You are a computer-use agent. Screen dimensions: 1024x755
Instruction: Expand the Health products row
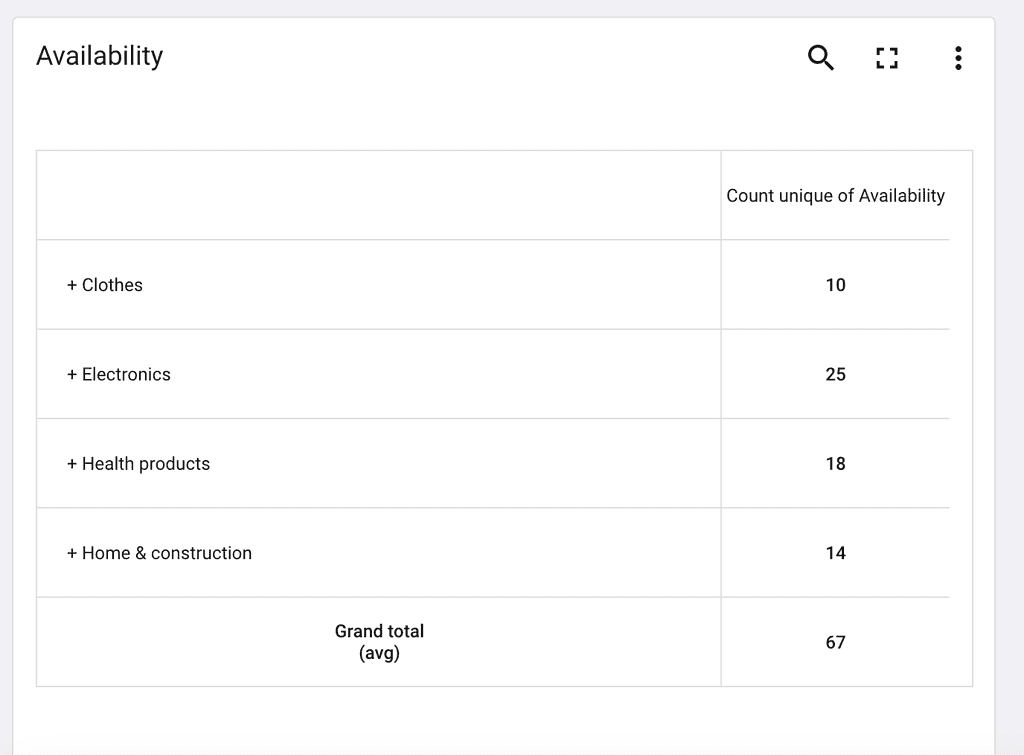pos(72,464)
